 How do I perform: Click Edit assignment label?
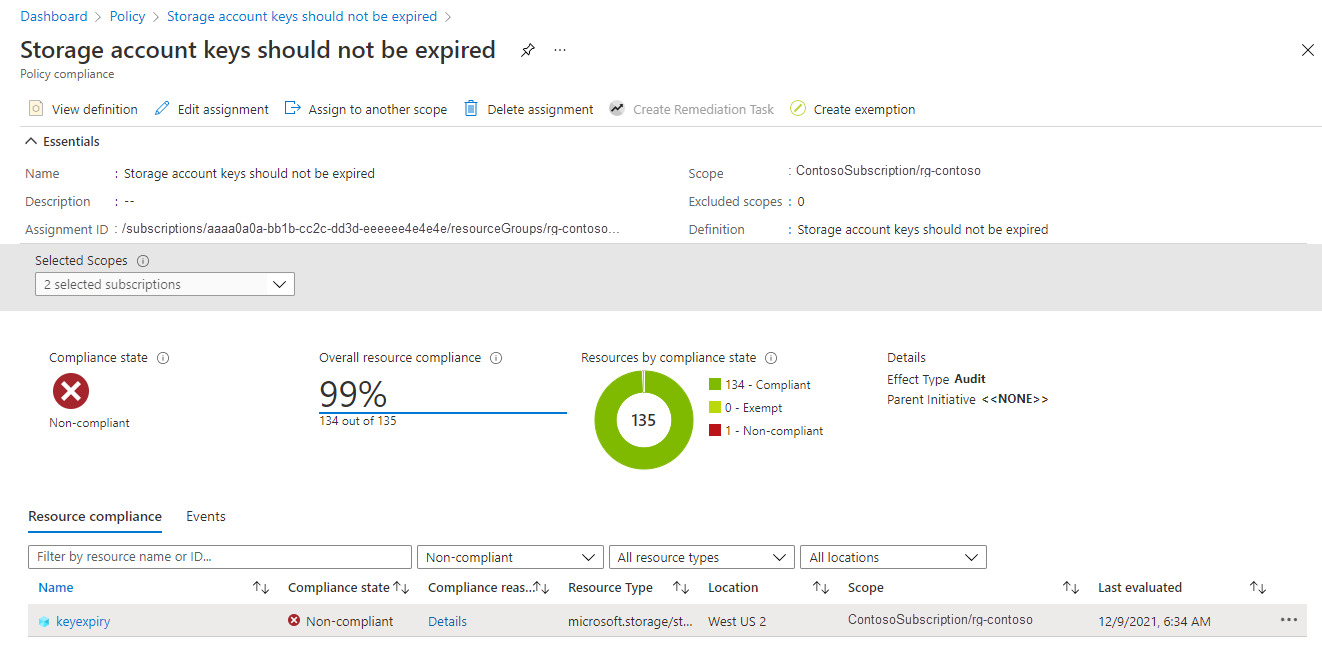[x=223, y=110]
